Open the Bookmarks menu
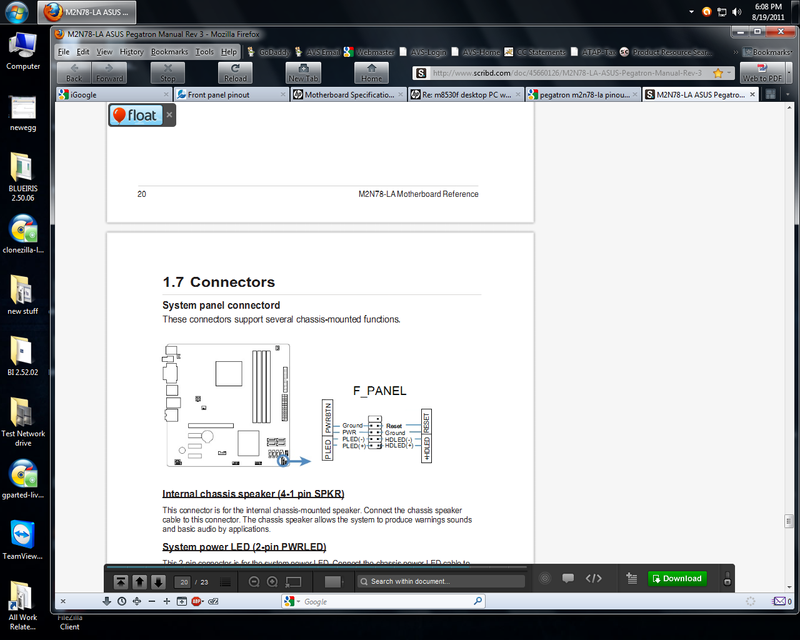 pos(169,52)
